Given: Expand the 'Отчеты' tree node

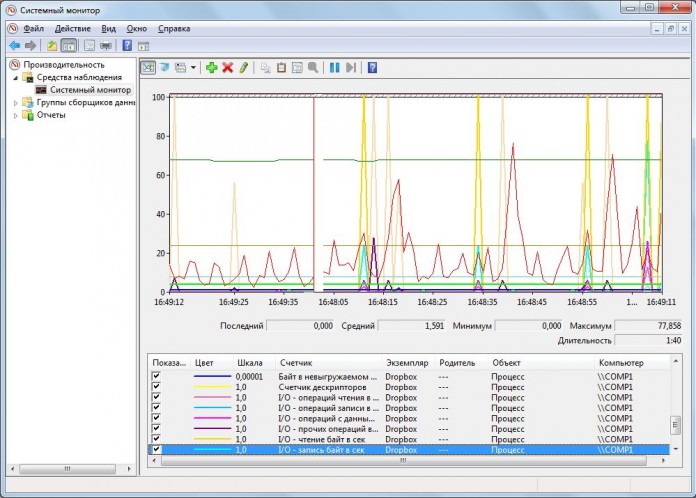Looking at the screenshot, I should point(15,115).
